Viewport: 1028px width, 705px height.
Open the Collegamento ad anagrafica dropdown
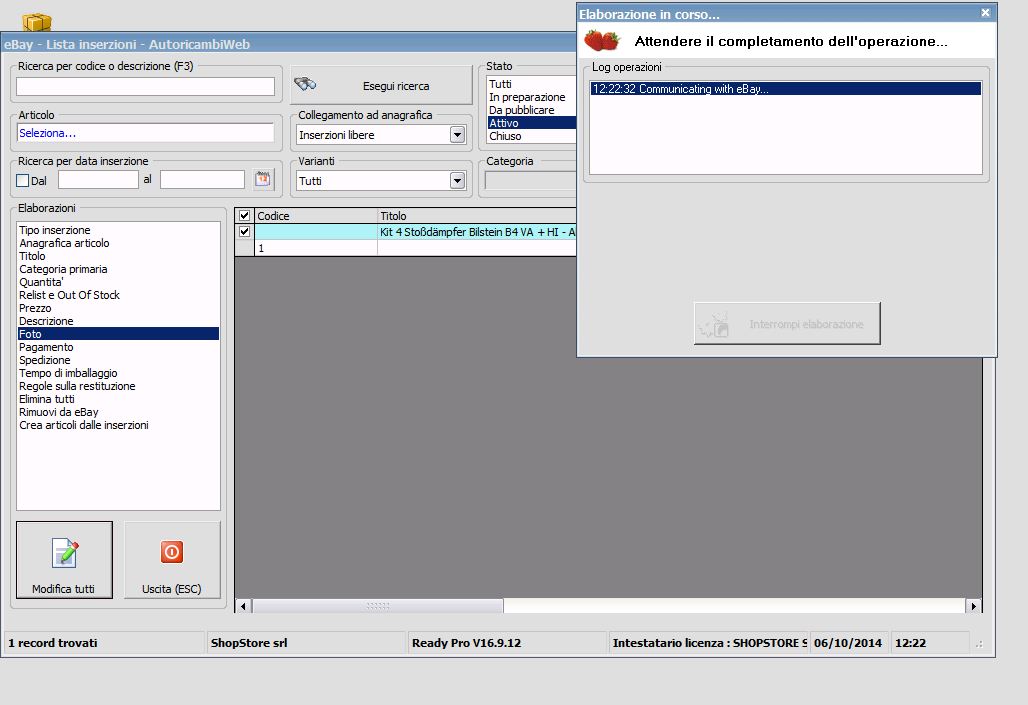click(x=458, y=134)
